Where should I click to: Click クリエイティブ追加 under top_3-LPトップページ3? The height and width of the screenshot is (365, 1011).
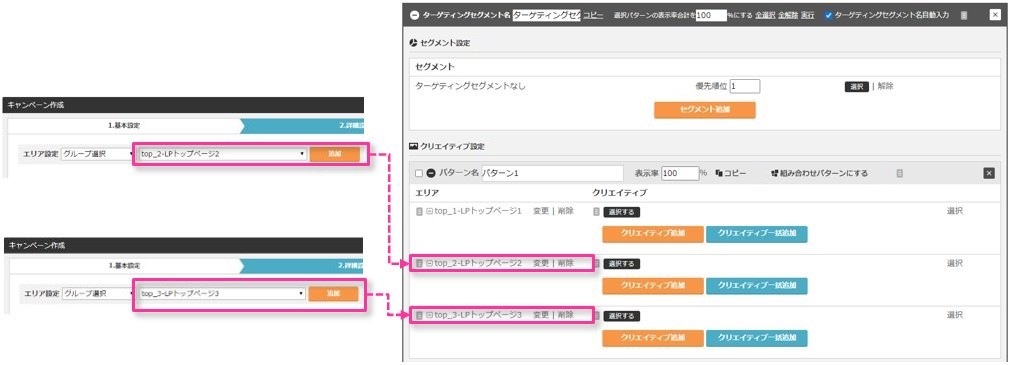pyautogui.click(x=653, y=338)
